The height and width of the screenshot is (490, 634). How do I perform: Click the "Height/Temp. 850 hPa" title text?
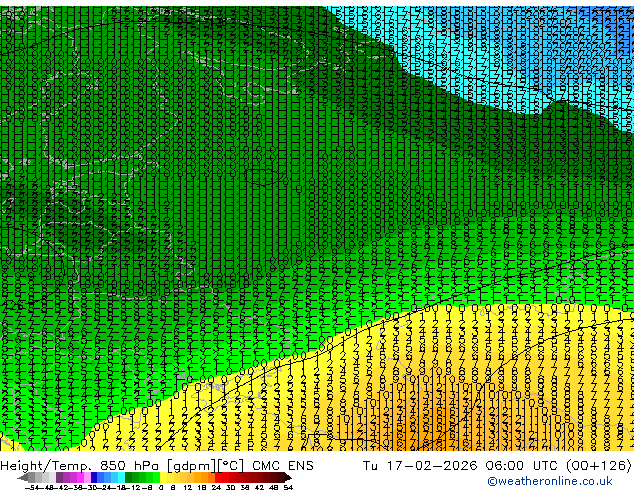[x=82, y=466]
